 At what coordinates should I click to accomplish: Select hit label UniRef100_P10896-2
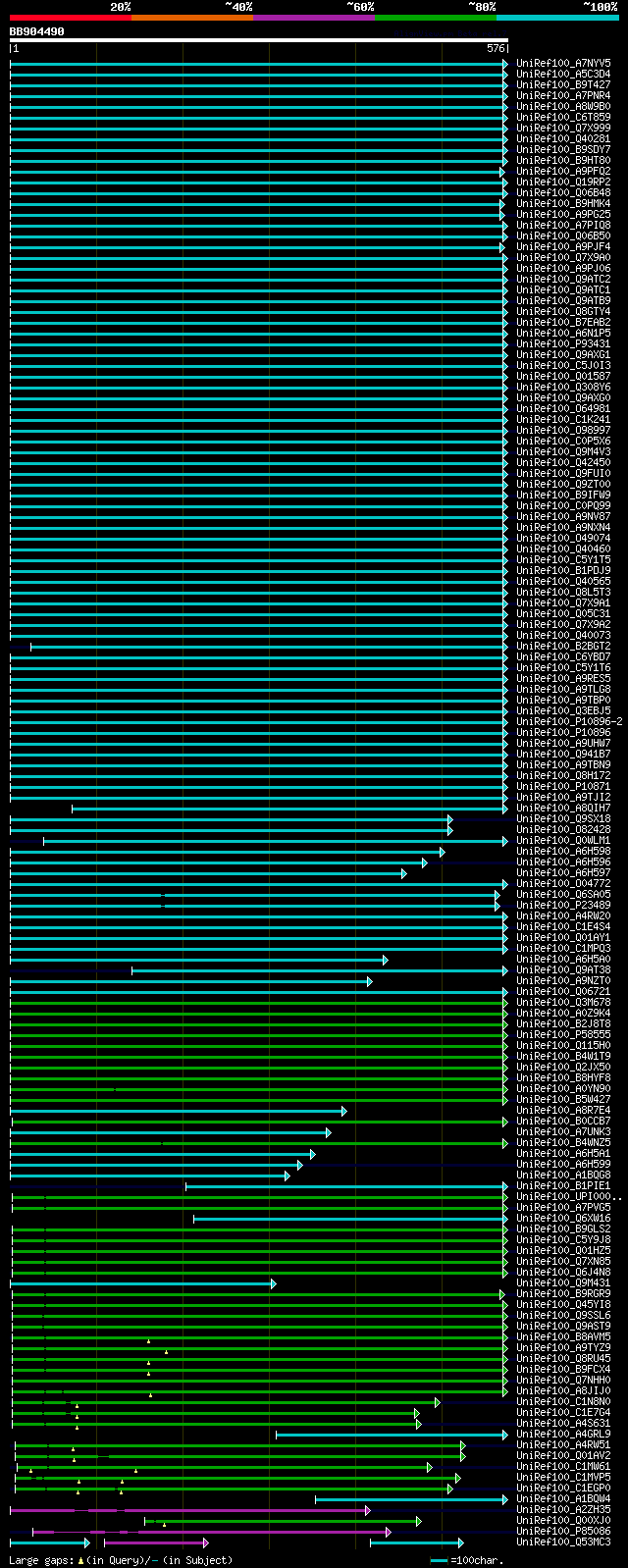(x=570, y=721)
